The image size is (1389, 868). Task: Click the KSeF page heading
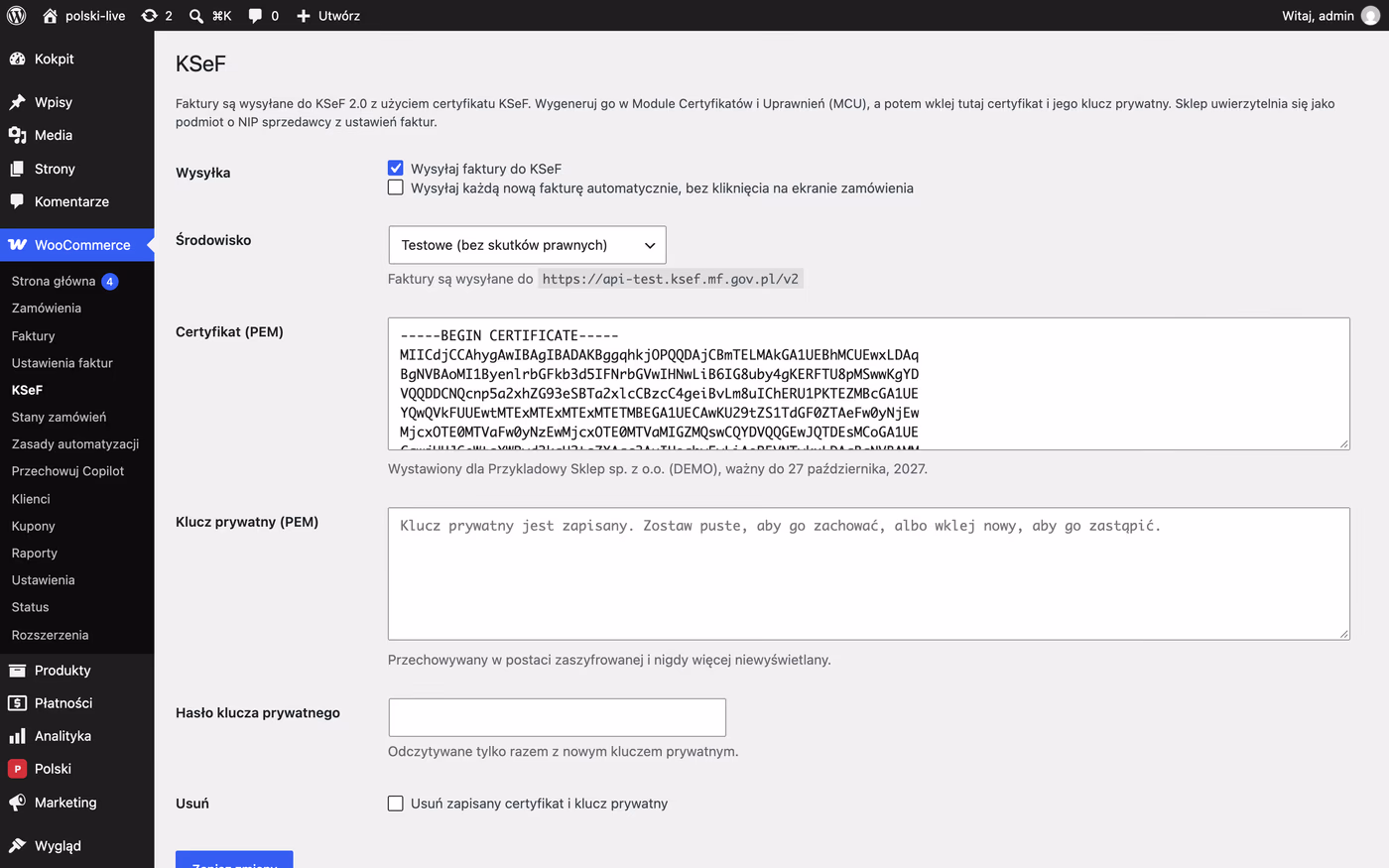point(200,63)
